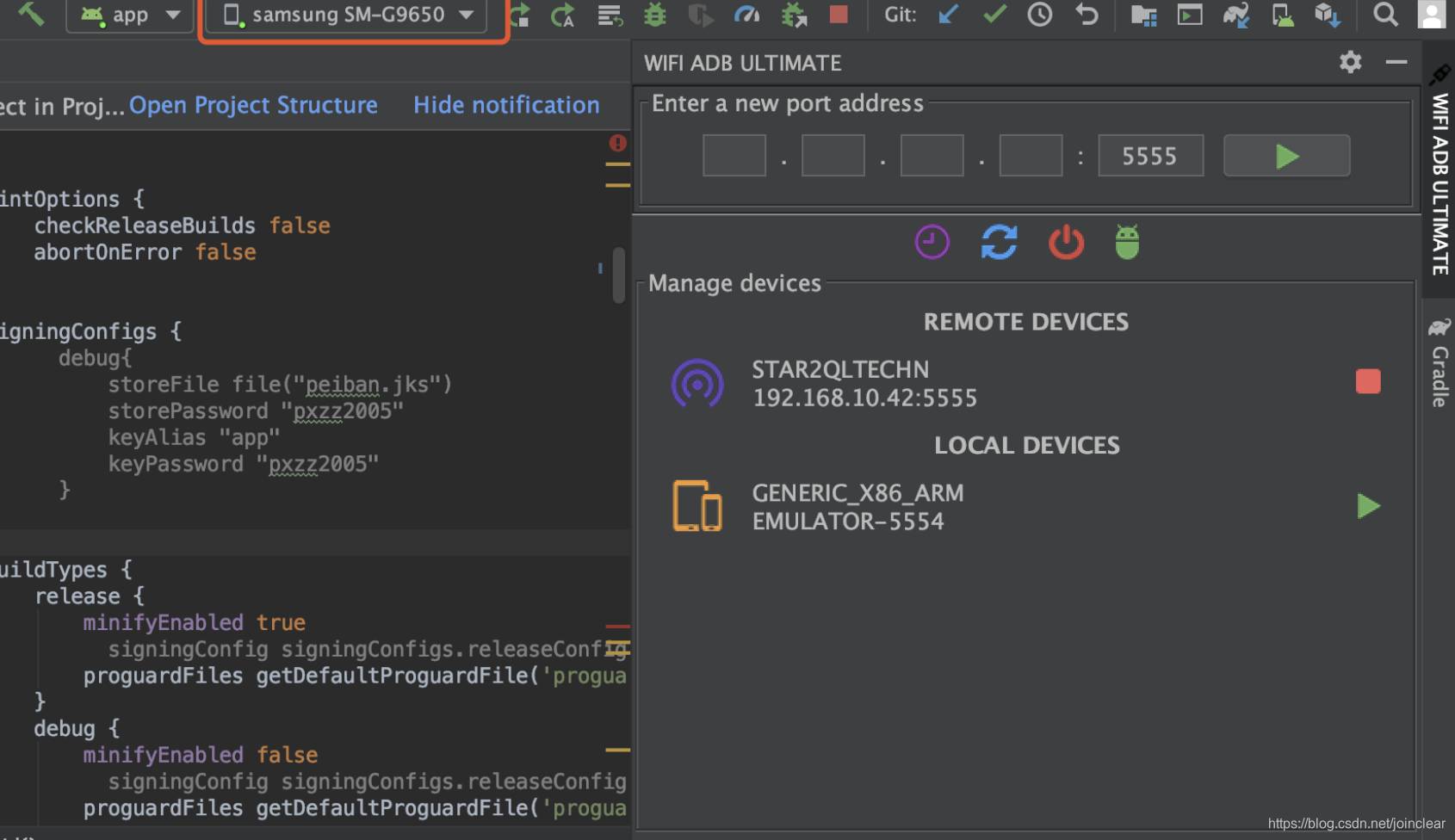Open the app run configuration dropdown
The image size is (1455, 840).
coord(130,15)
